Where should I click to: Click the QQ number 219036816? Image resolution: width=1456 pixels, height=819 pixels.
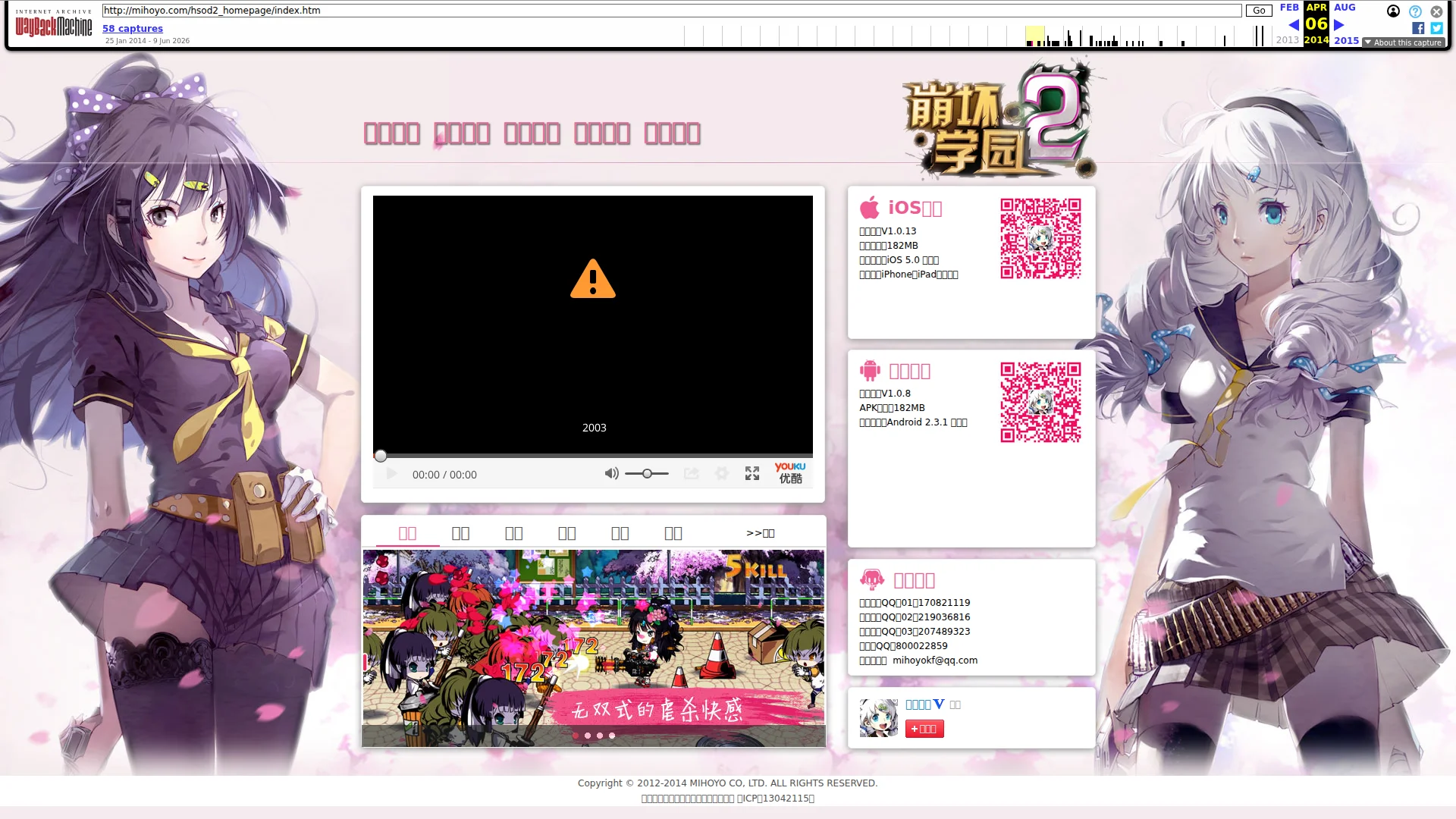944,617
